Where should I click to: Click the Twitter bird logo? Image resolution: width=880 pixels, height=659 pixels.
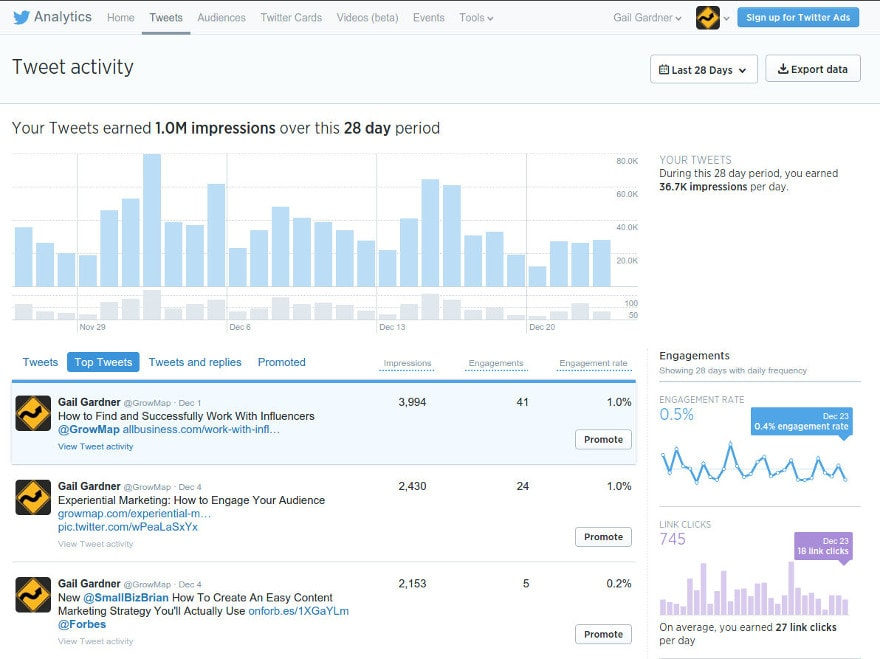21,17
